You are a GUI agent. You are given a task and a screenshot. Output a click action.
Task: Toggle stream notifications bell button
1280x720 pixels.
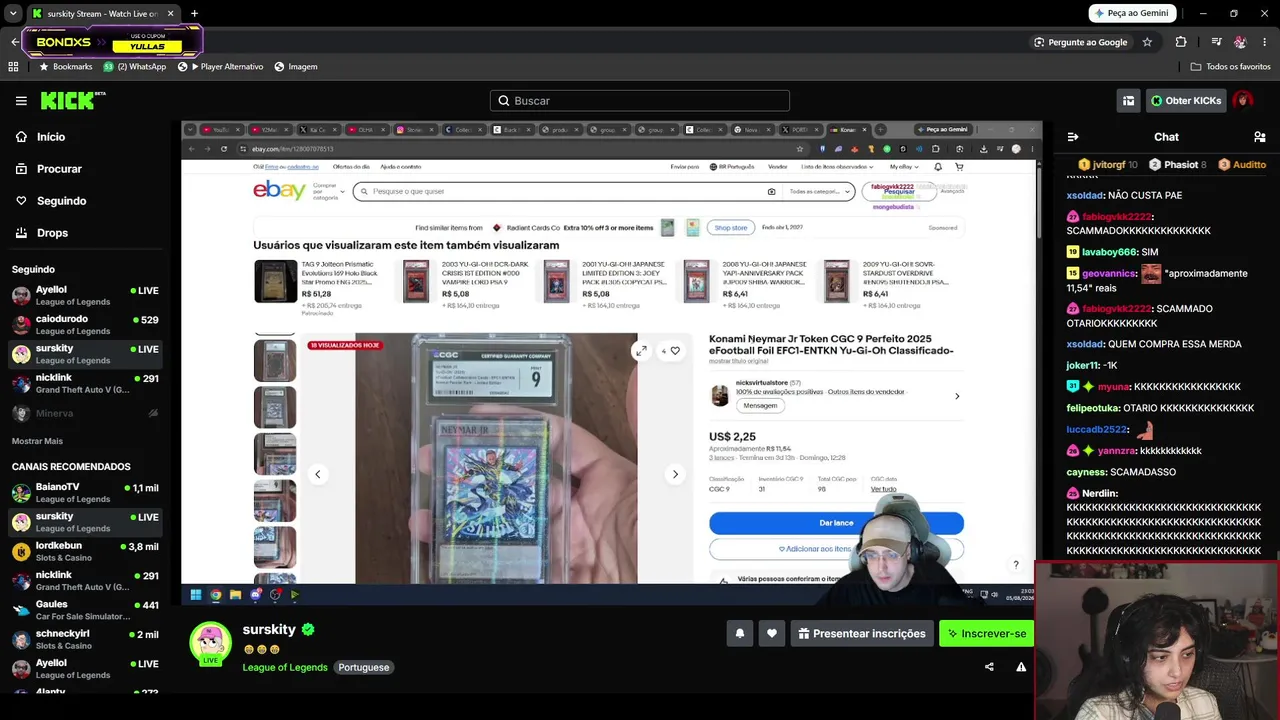[740, 633]
